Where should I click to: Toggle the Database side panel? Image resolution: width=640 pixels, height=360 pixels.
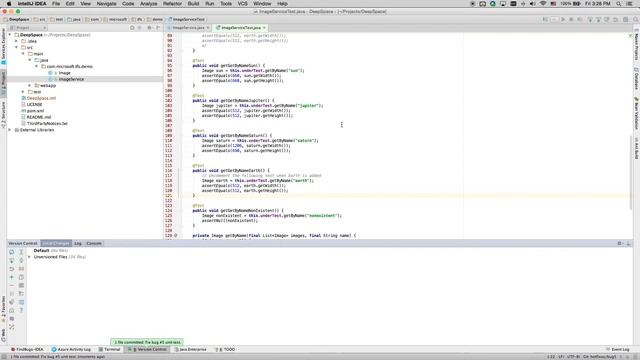point(636,79)
